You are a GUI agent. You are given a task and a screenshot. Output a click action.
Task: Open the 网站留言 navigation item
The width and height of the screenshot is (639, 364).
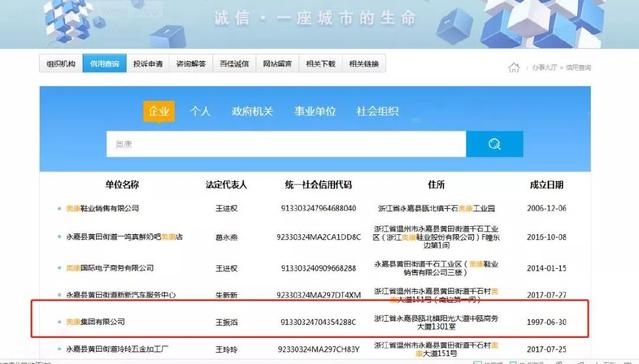tap(277, 64)
